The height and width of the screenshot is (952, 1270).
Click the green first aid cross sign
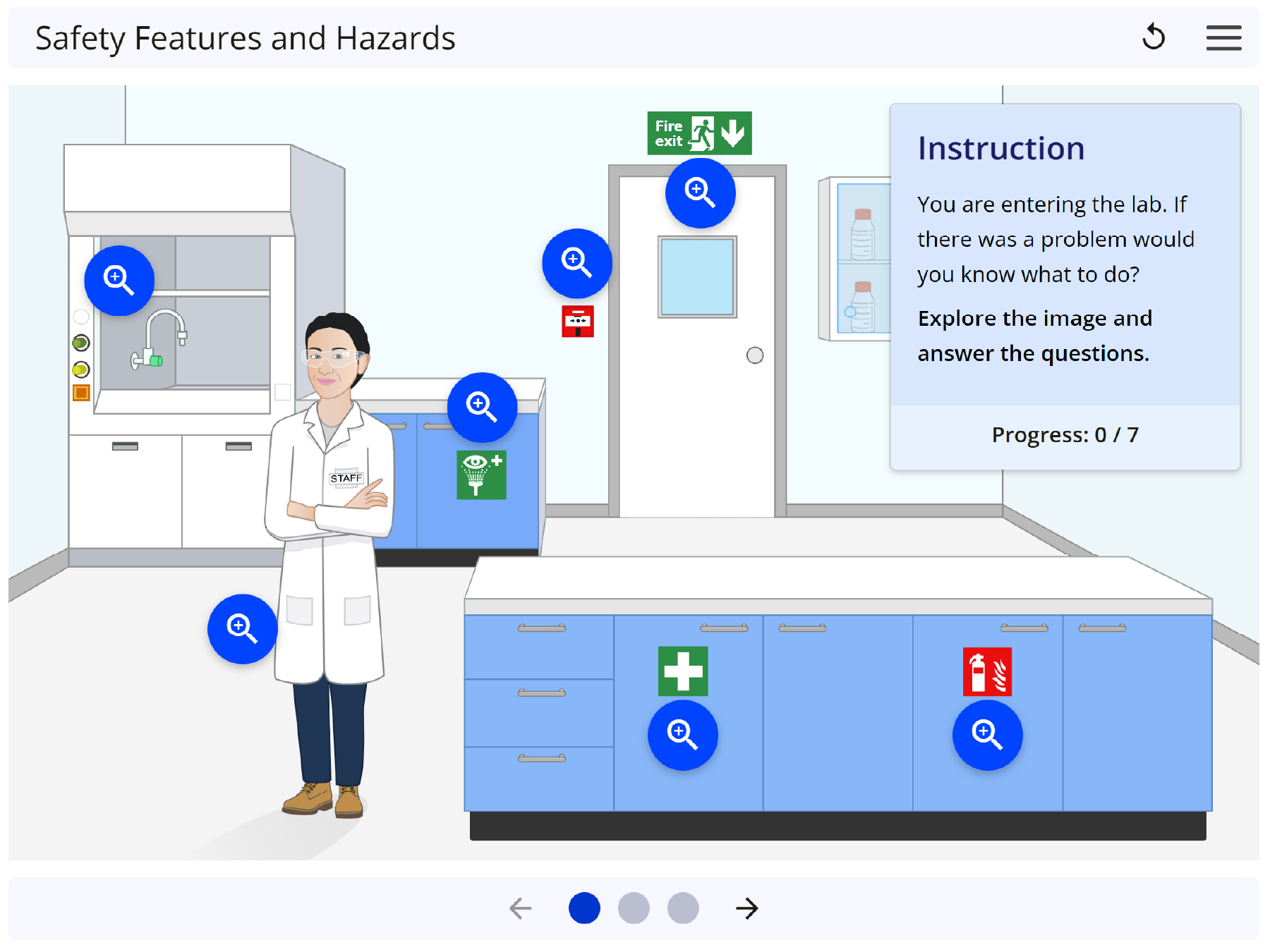coord(683,671)
